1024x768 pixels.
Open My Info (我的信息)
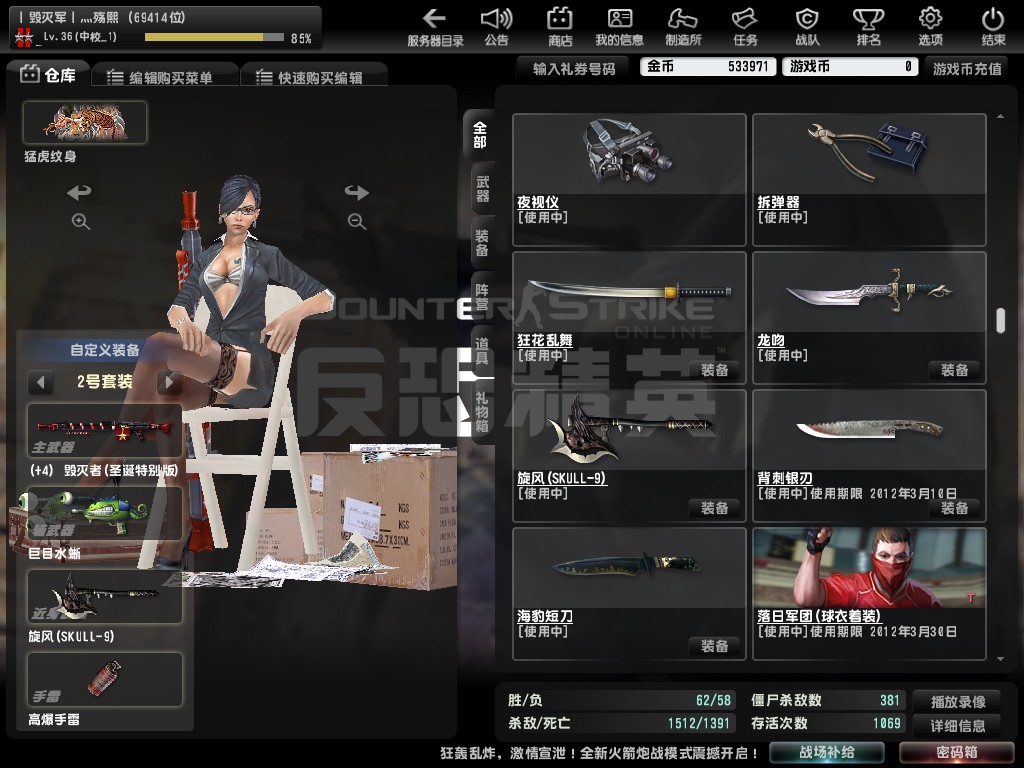click(x=619, y=27)
